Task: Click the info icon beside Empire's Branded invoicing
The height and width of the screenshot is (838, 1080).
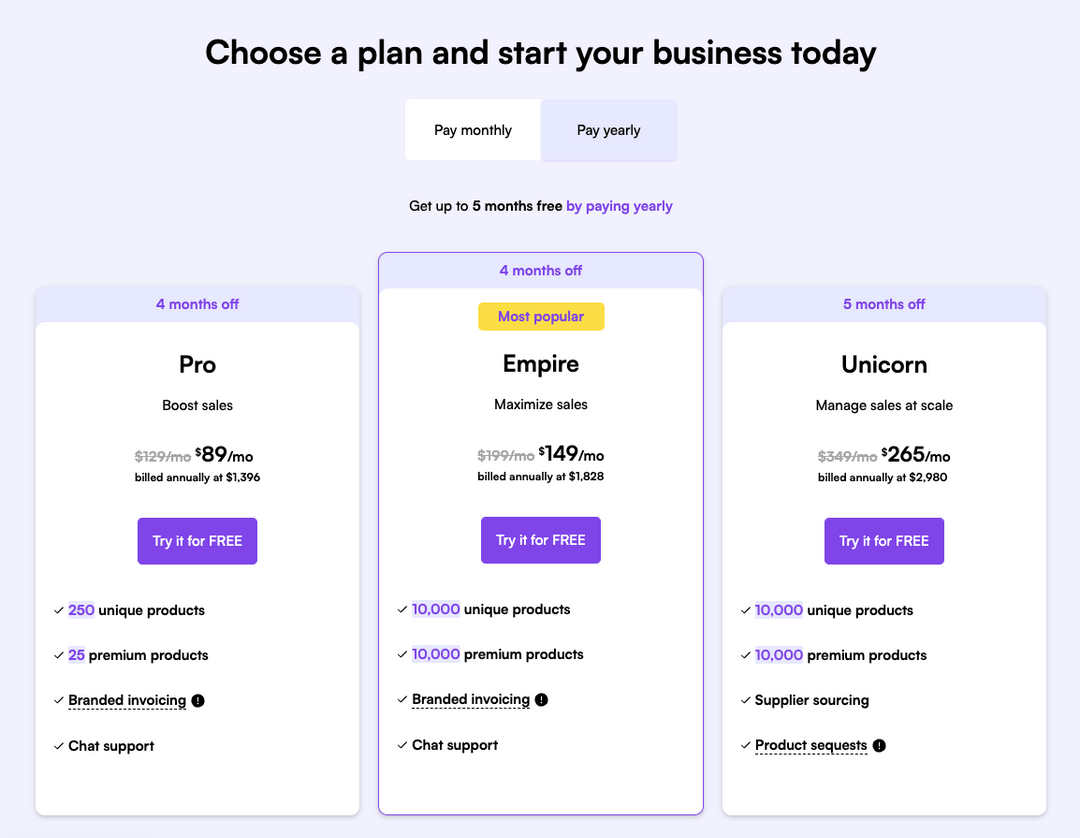Action: click(x=541, y=699)
